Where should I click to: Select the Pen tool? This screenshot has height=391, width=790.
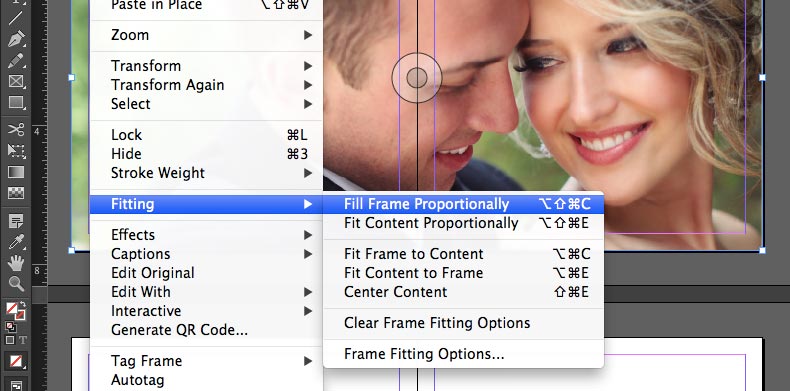(16, 39)
